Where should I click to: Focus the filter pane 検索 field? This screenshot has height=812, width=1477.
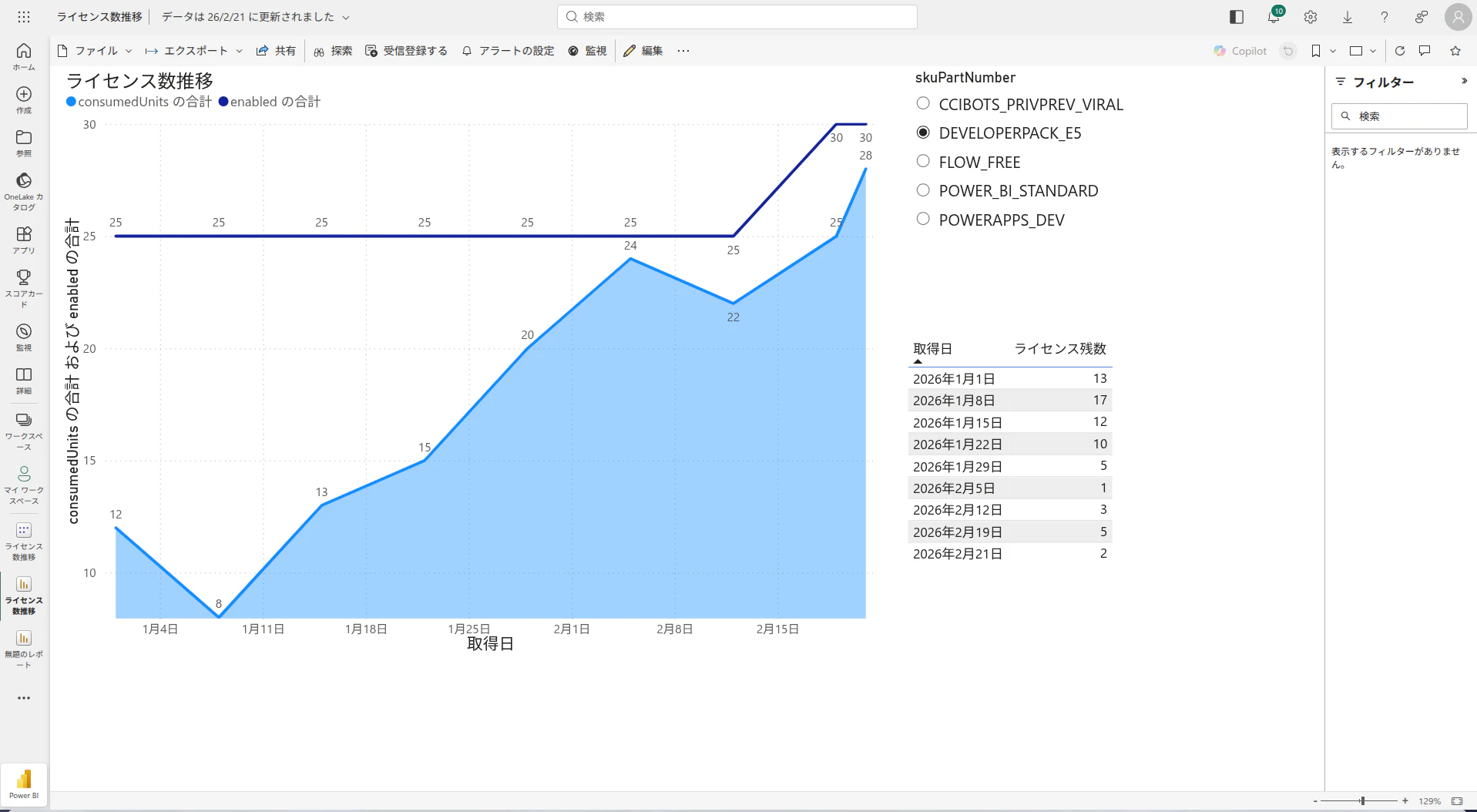1399,116
